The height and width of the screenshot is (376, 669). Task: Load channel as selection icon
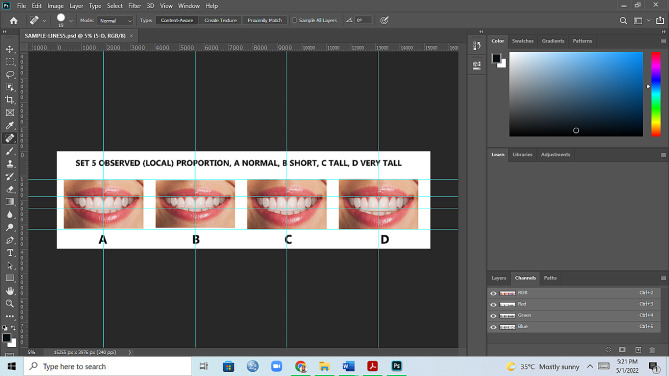(608, 350)
